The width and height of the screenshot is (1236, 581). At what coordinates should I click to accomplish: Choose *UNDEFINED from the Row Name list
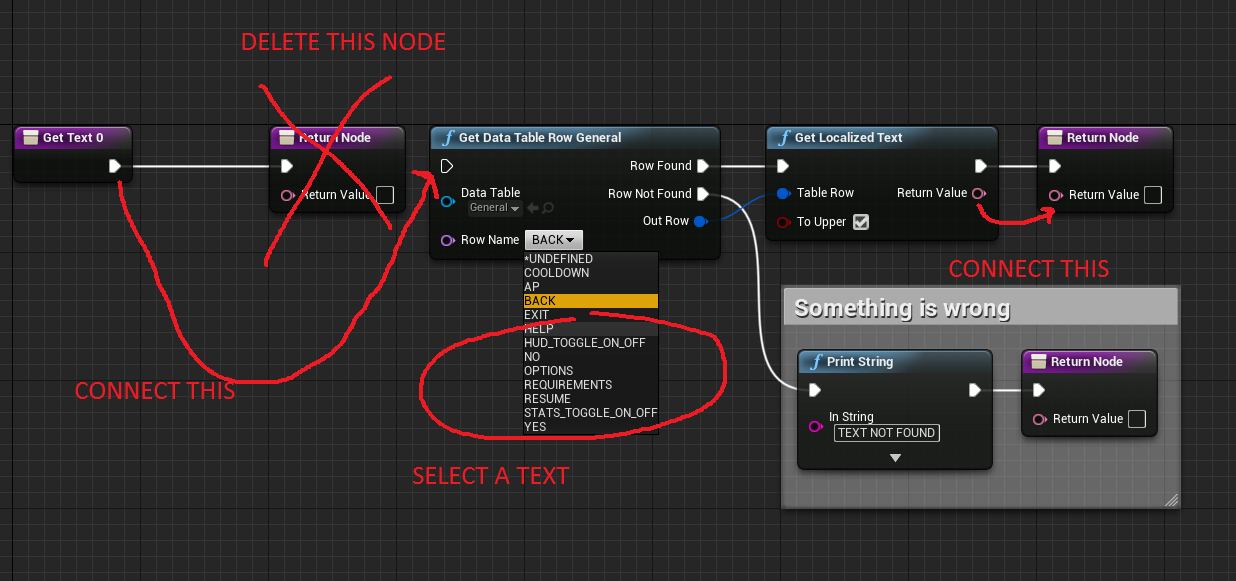pos(590,259)
